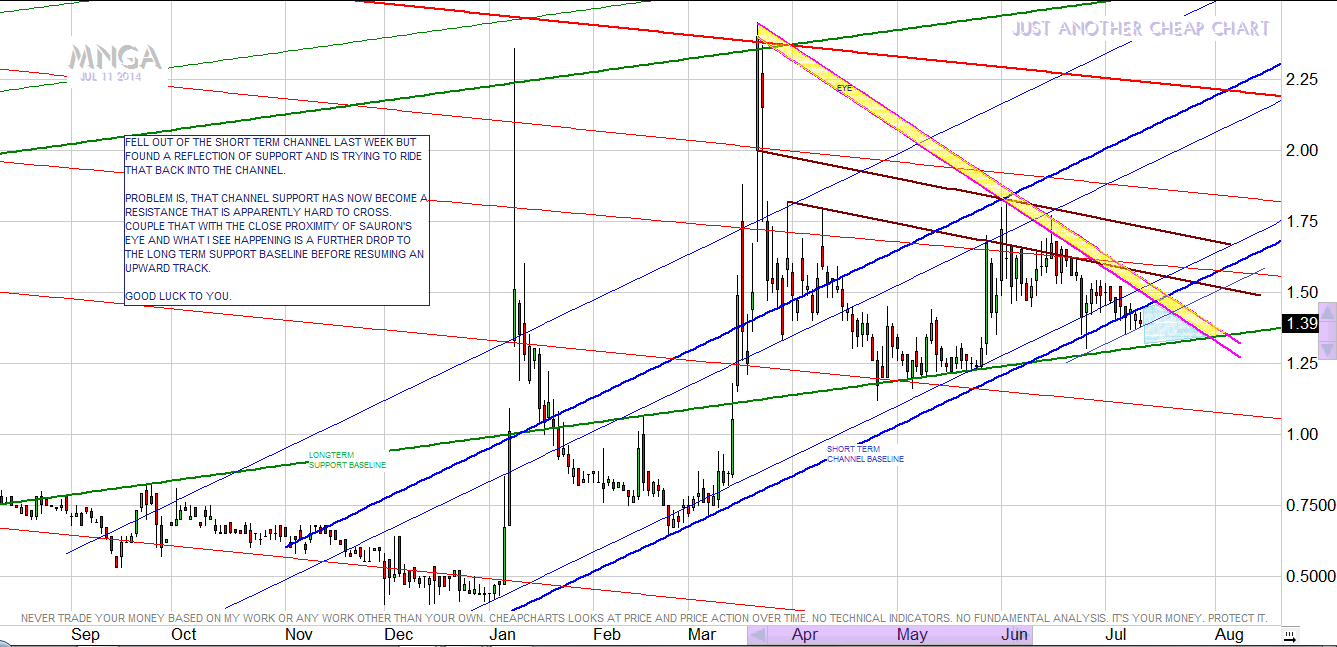Click the Just Another Cheap Chart title
Screen dimensions: 1337x647
point(1140,29)
